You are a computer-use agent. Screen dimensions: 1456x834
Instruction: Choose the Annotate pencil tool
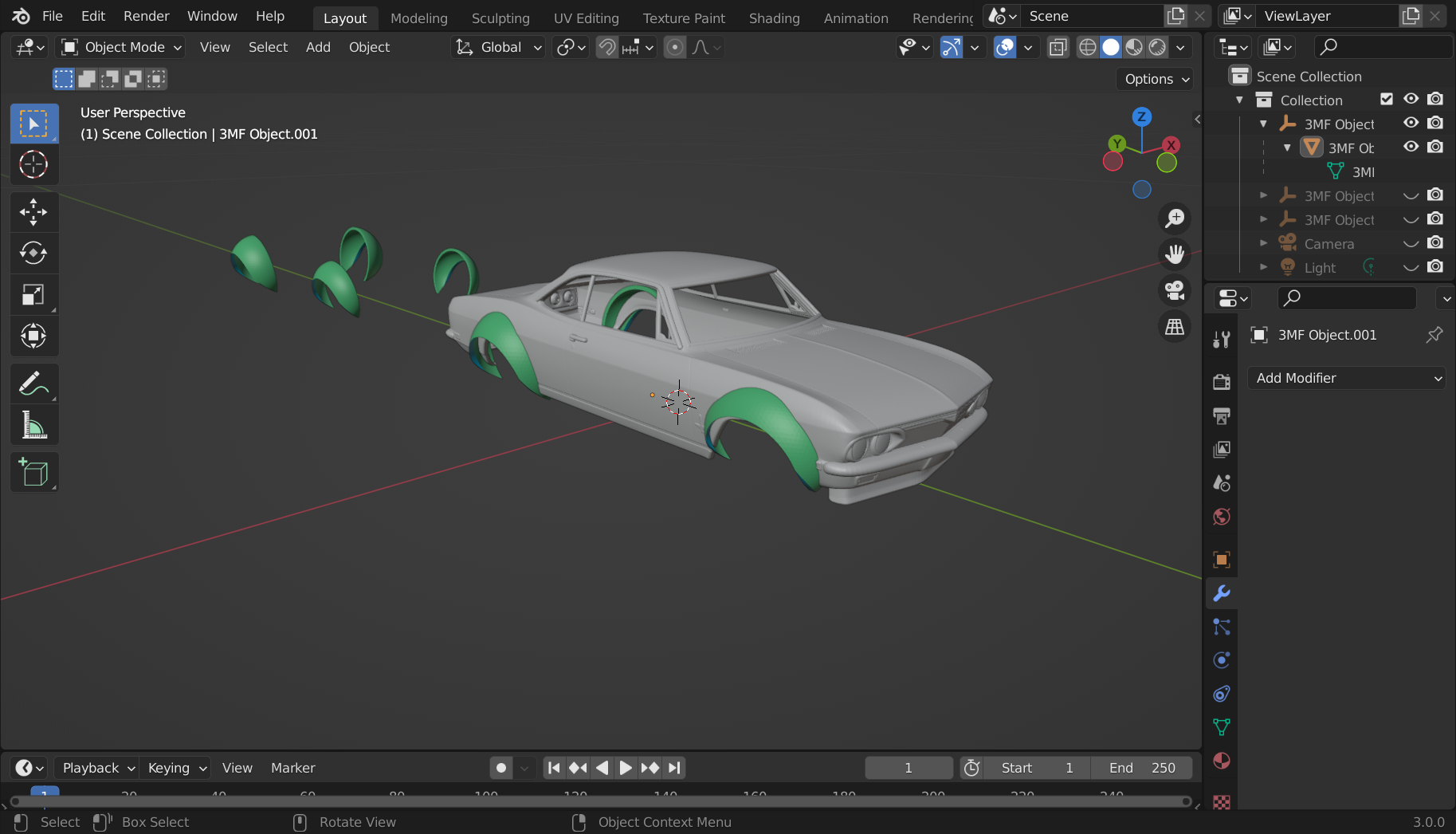click(33, 384)
